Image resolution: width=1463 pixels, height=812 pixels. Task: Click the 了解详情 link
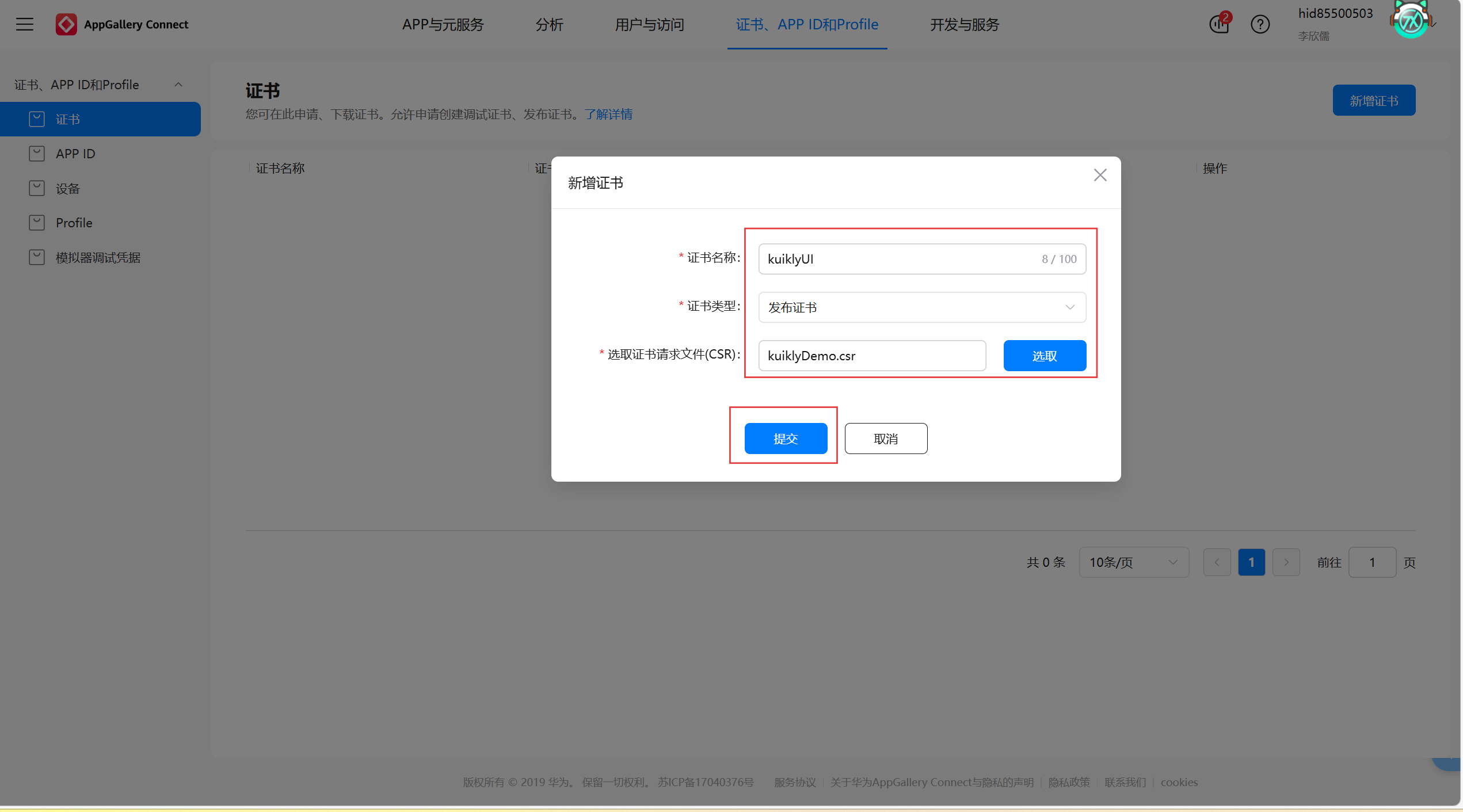[x=608, y=114]
